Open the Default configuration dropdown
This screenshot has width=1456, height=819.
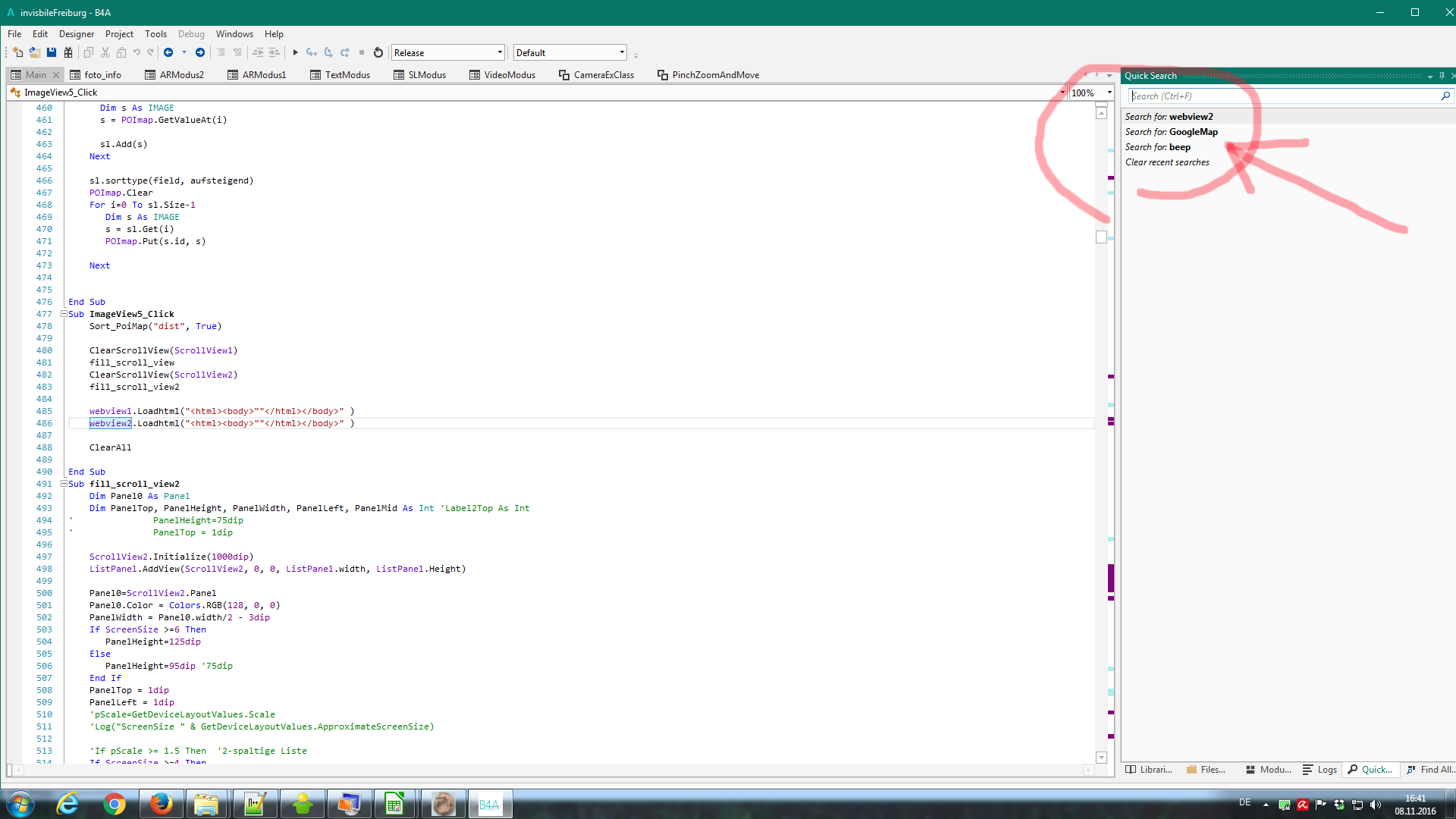620,52
